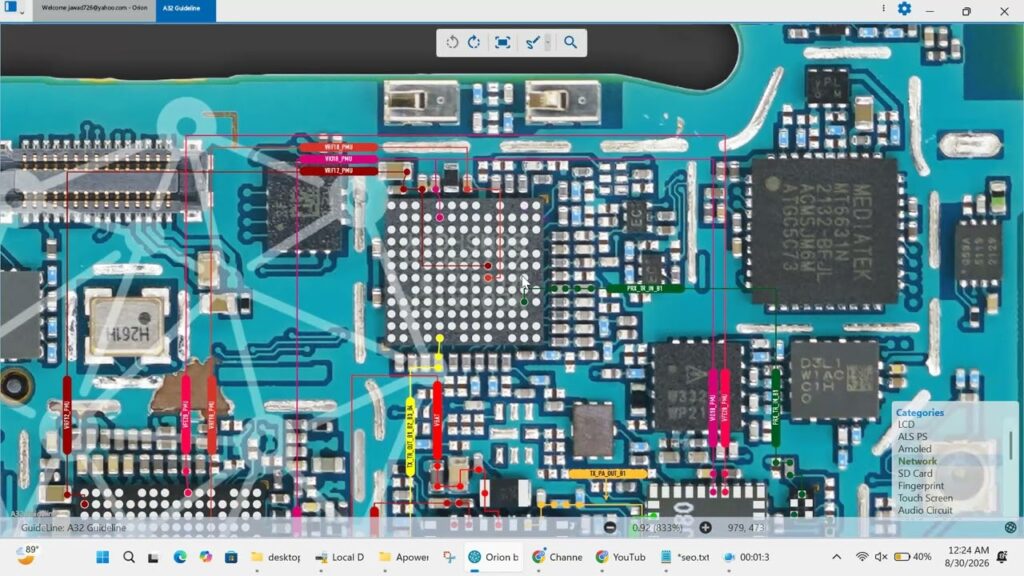
Task: Click the Categories list scrollbar
Action: pos(1011,444)
